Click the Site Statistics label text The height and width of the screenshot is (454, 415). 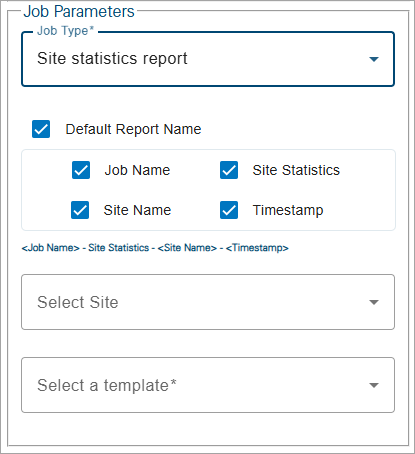(x=296, y=170)
